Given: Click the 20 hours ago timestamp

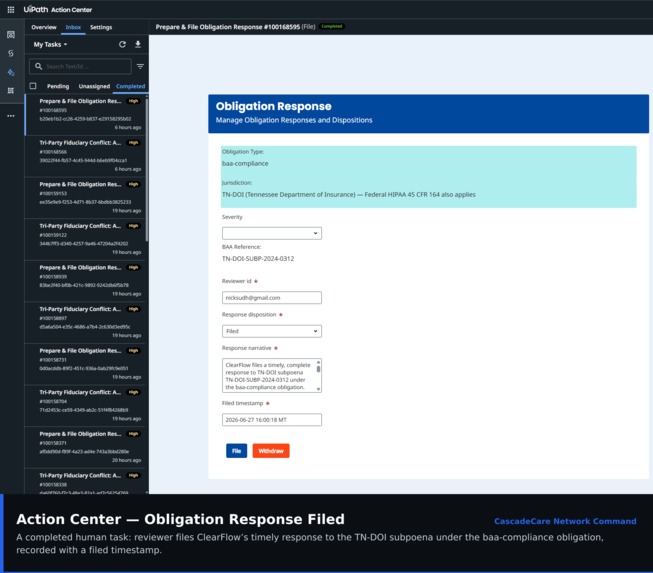Looking at the screenshot, I should click(127, 460).
